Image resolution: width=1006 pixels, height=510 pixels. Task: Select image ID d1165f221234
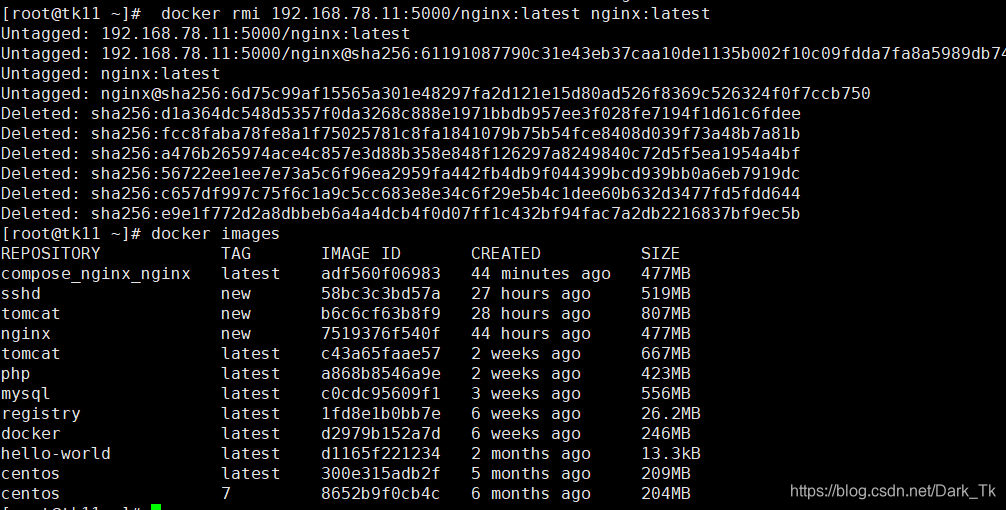click(x=380, y=454)
